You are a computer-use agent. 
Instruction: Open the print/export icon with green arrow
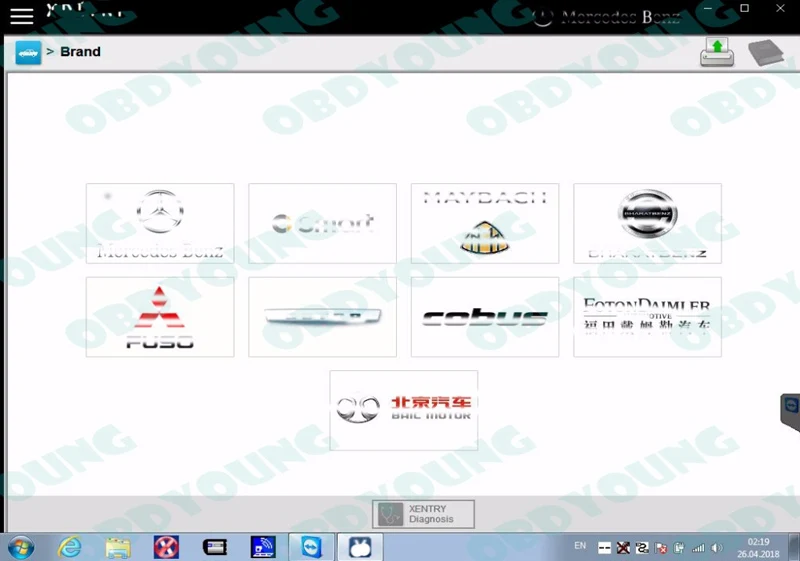click(x=717, y=52)
